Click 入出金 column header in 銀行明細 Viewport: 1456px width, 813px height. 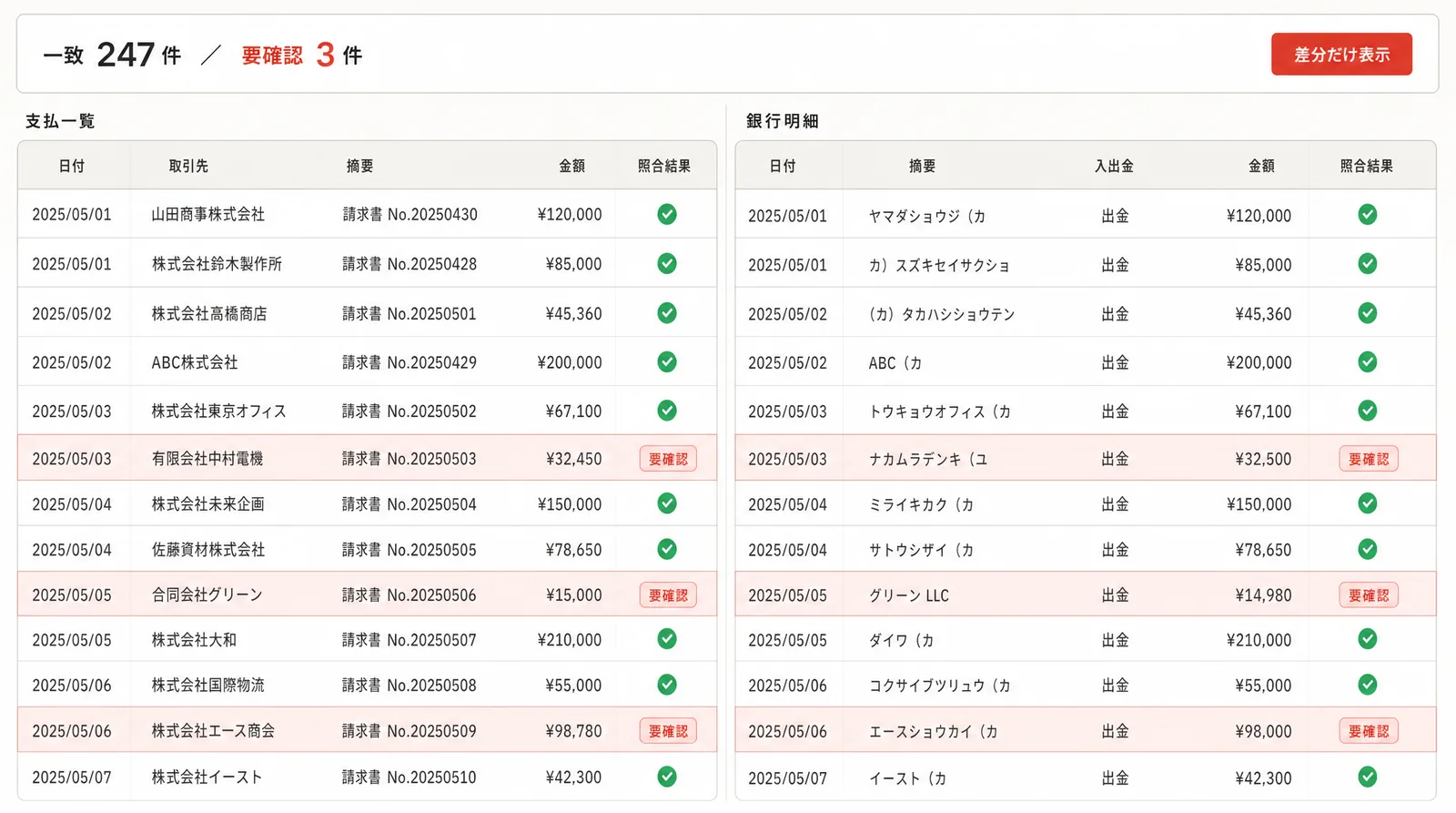pos(1114,166)
